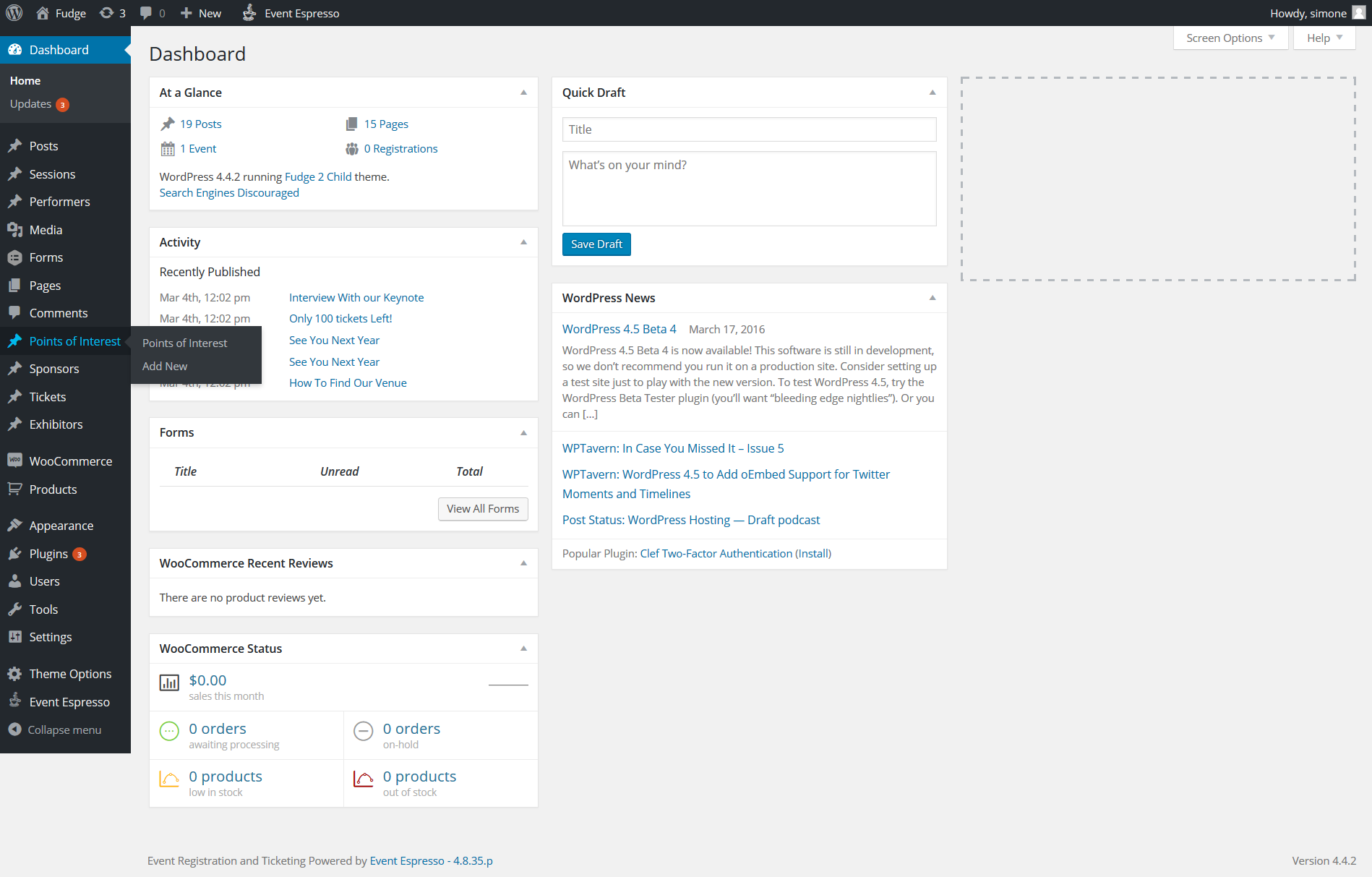The width and height of the screenshot is (1372, 877).
Task: Click the Comments icon in sidebar
Action: pyautogui.click(x=14, y=313)
